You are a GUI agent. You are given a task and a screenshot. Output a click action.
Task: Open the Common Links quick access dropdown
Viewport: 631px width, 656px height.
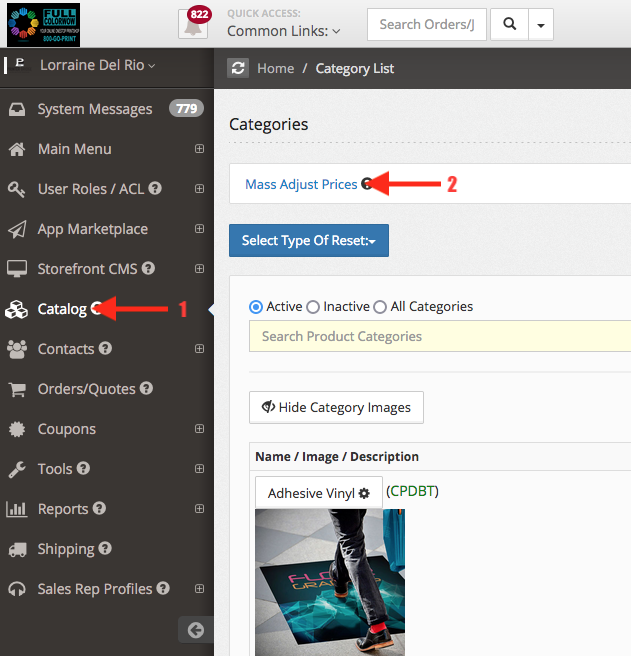coord(283,31)
